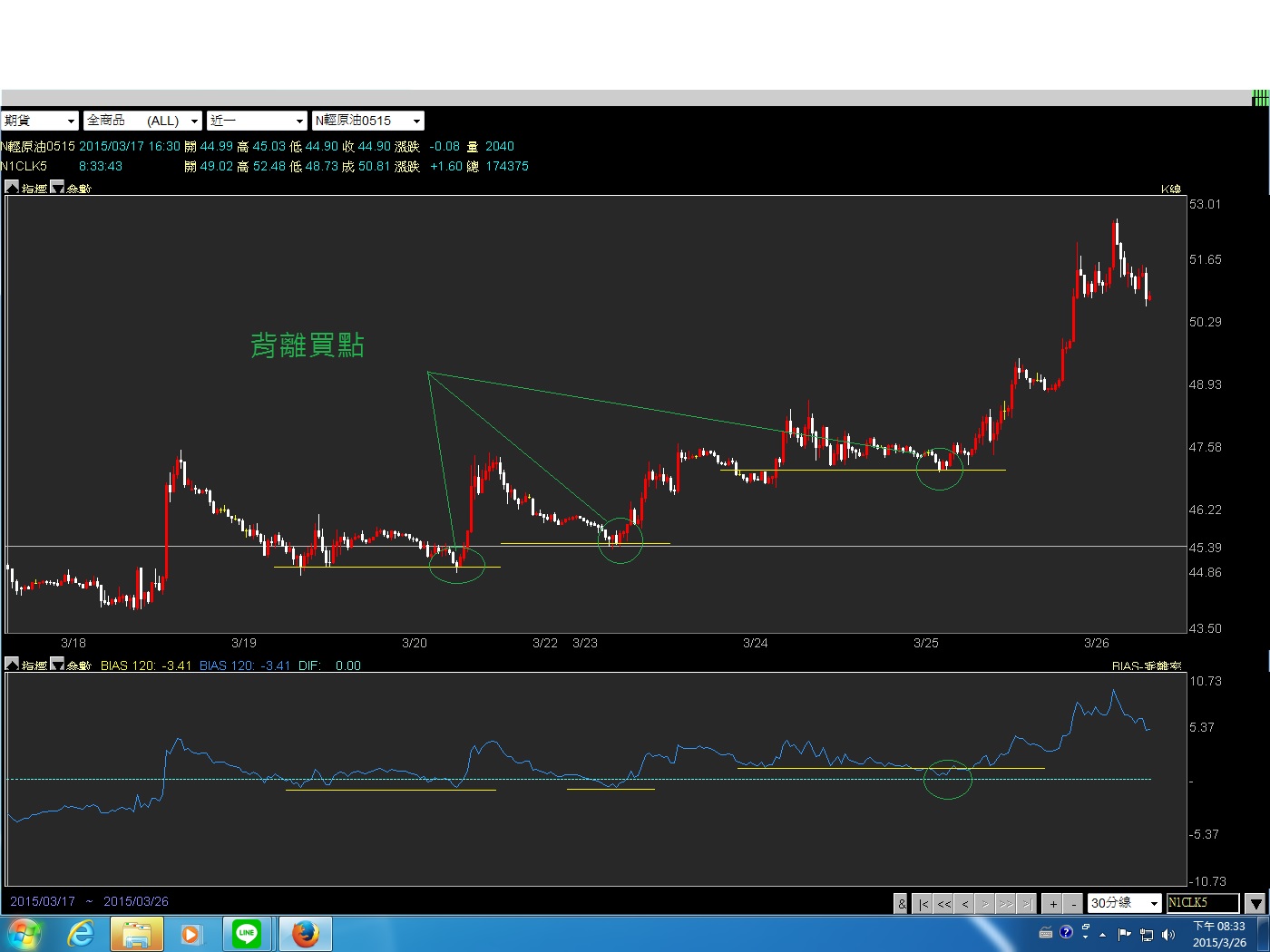Screen dimensions: 1270x952
Task: Click the 漲跌 +1.60 change value
Action: (x=429, y=166)
